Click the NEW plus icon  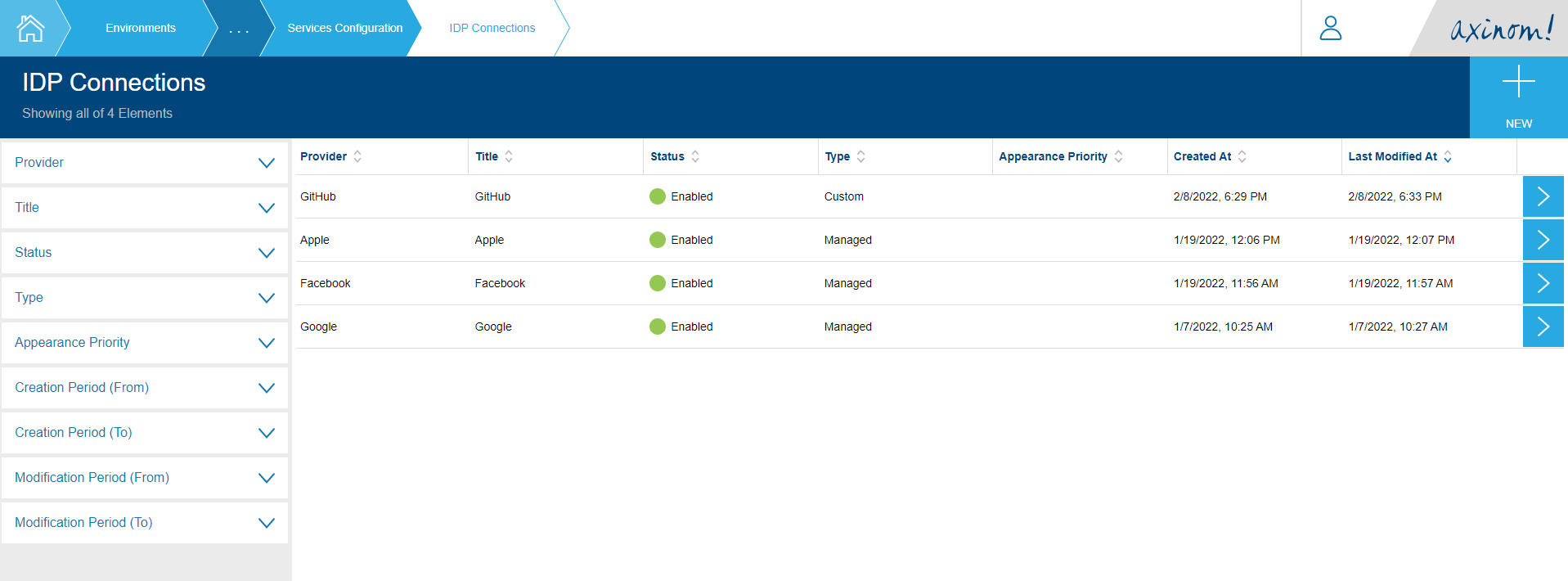tap(1518, 83)
